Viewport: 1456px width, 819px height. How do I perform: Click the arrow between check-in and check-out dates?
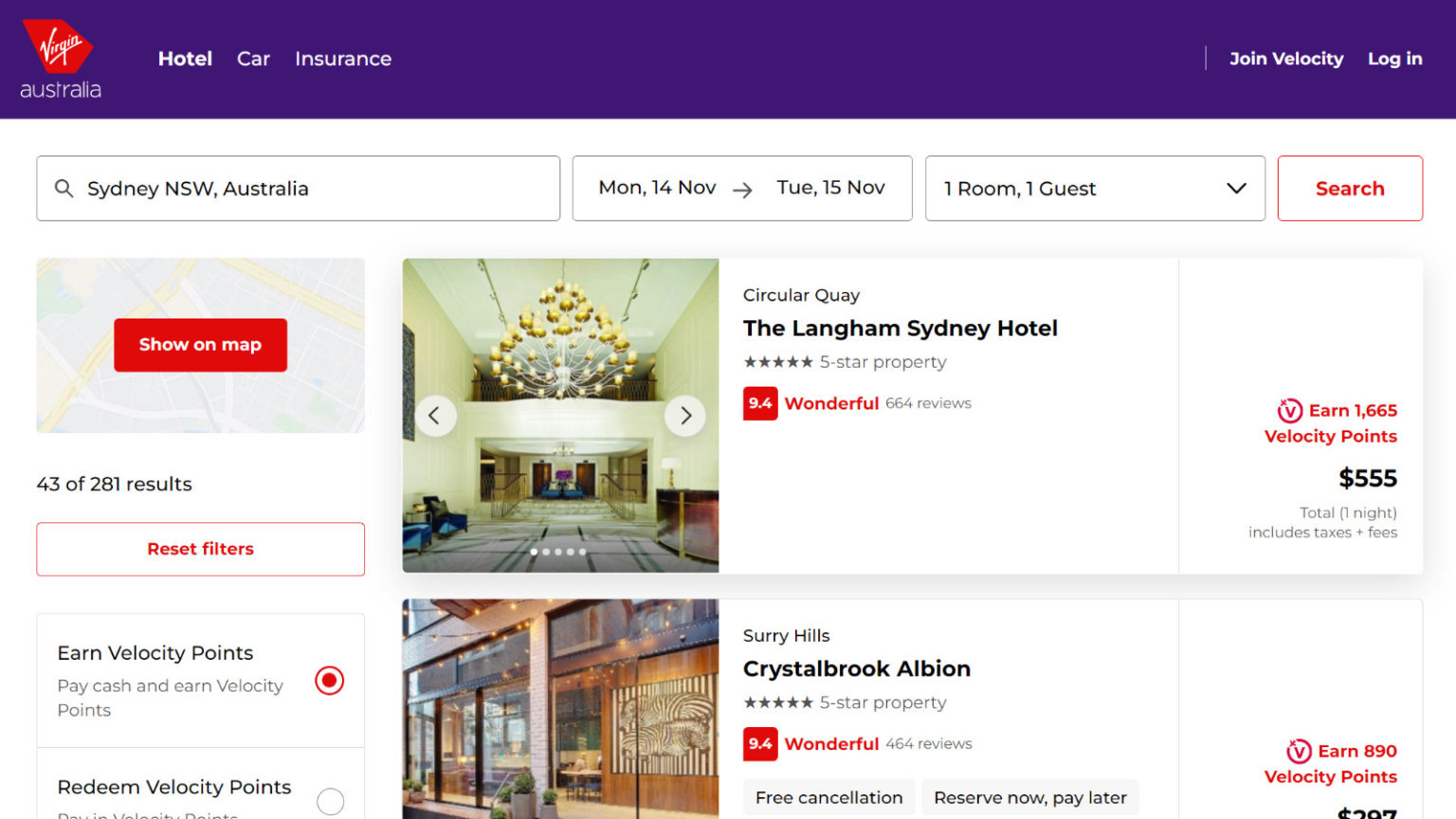point(745,188)
